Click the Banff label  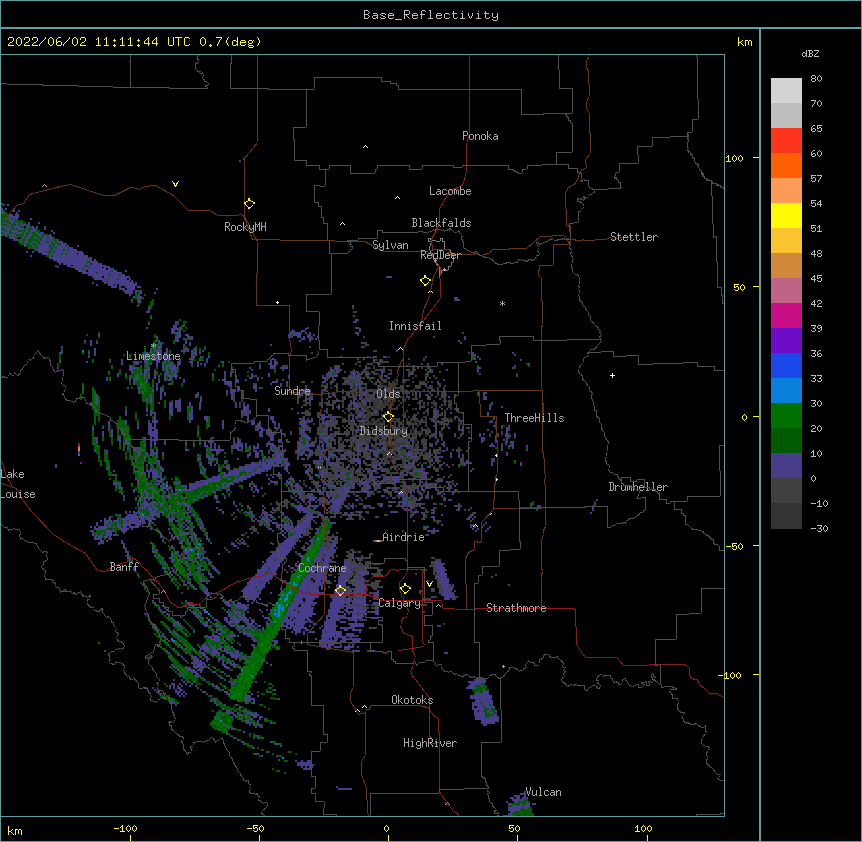pyautogui.click(x=124, y=567)
